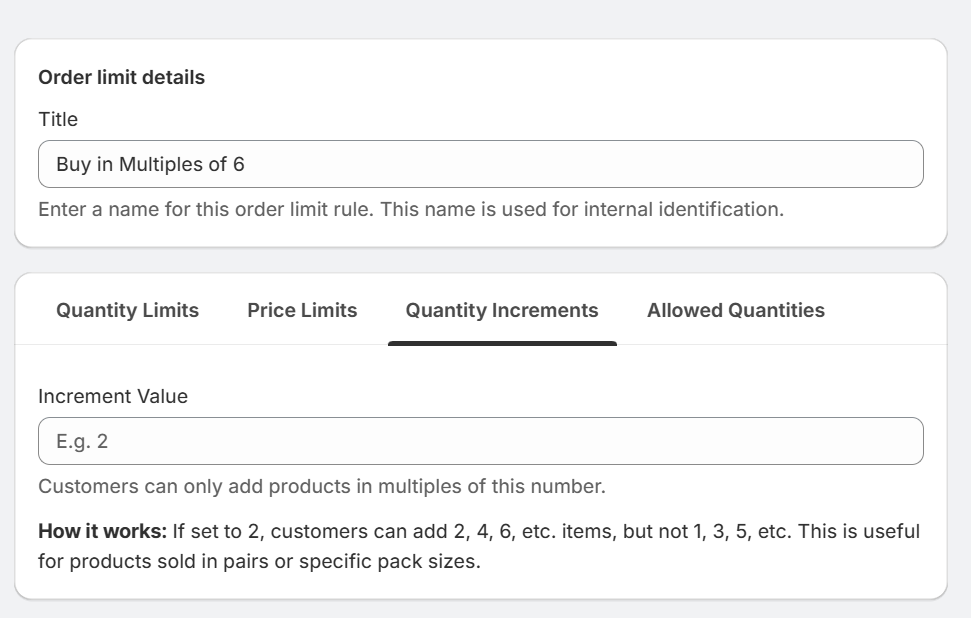
Task: Click the underline beneath Quantity Increments tab
Action: (x=502, y=343)
